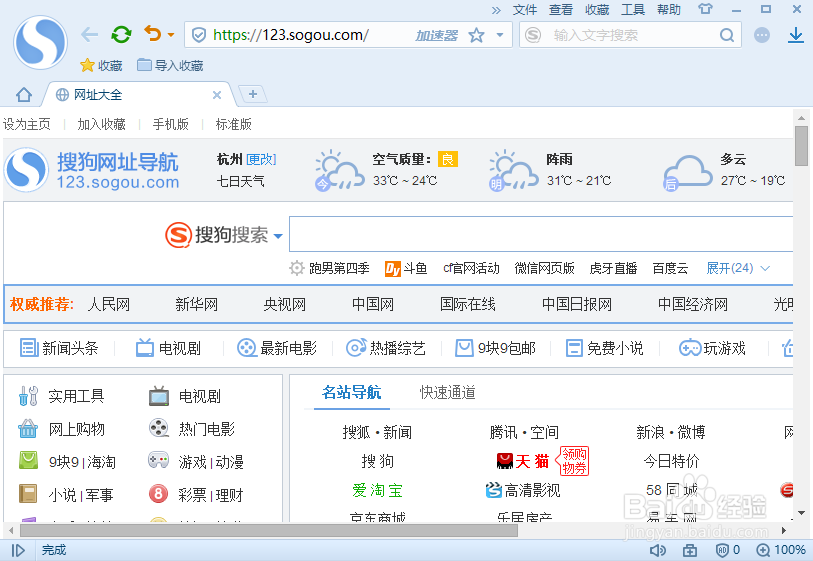The image size is (813, 561).
Task: Click the 彩票 red ball icon
Action: [x=158, y=494]
